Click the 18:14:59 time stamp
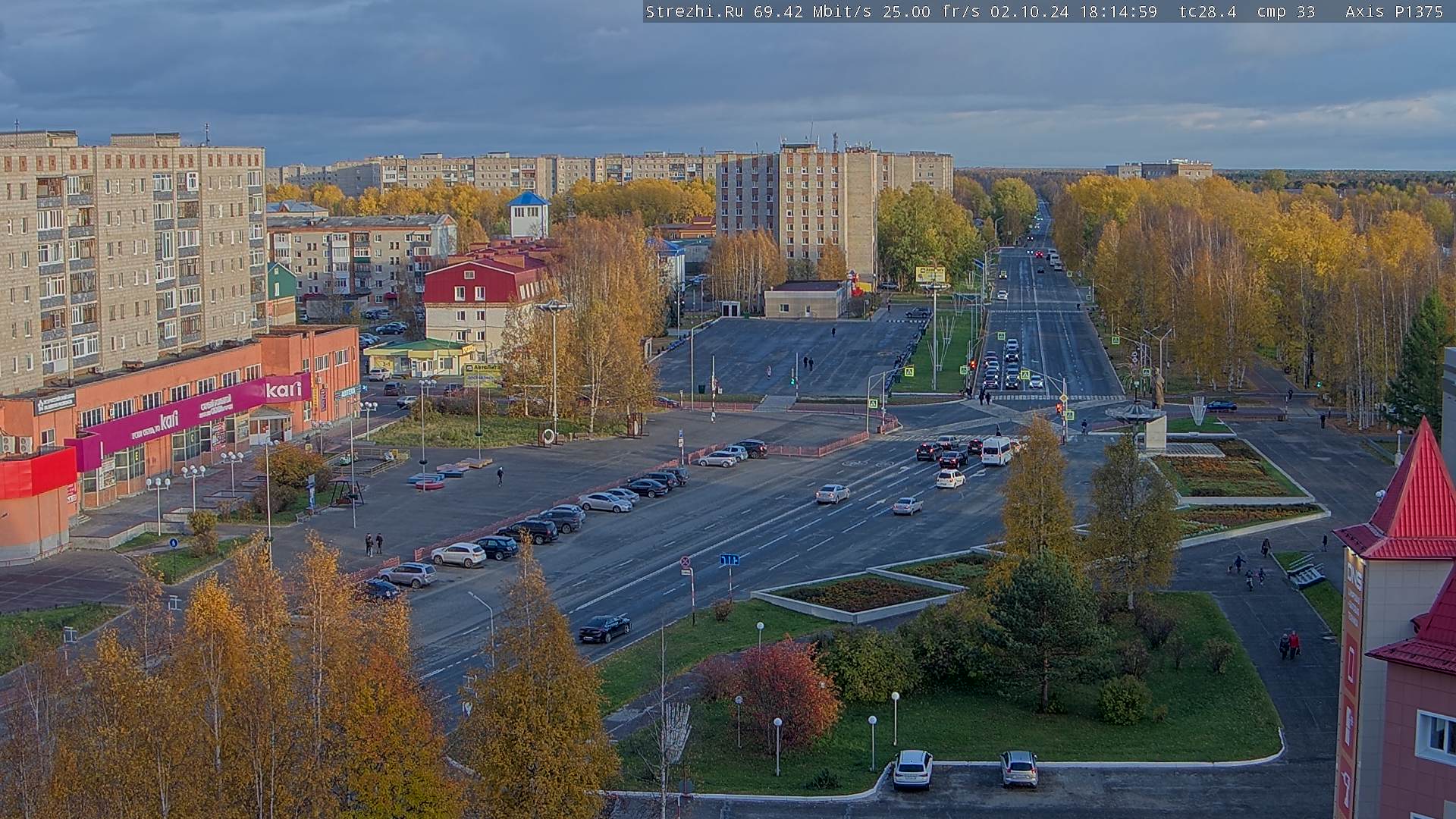This screenshot has width=1456, height=819. 1119,11
